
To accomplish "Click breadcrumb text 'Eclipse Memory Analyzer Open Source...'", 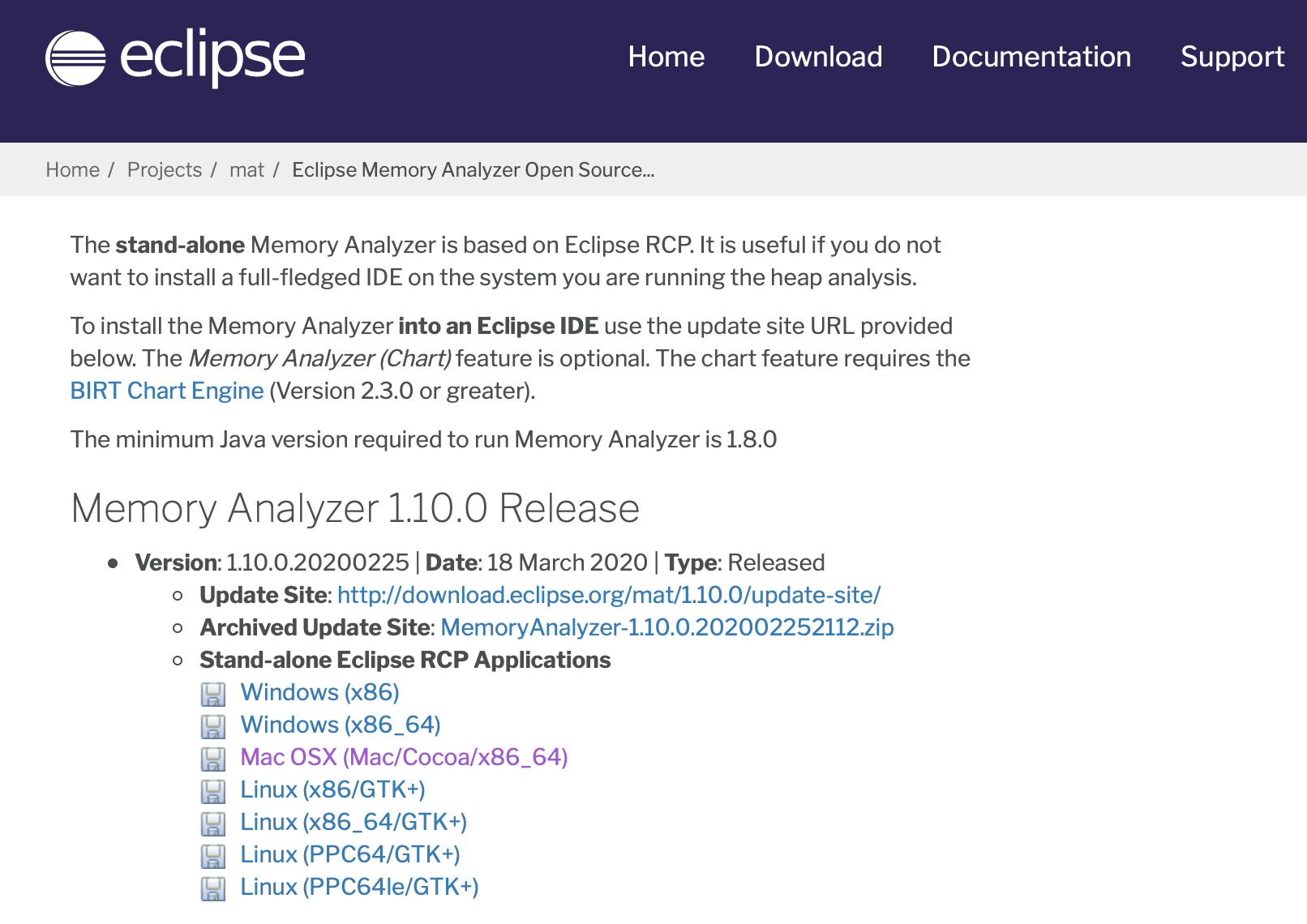I will click(x=474, y=169).
